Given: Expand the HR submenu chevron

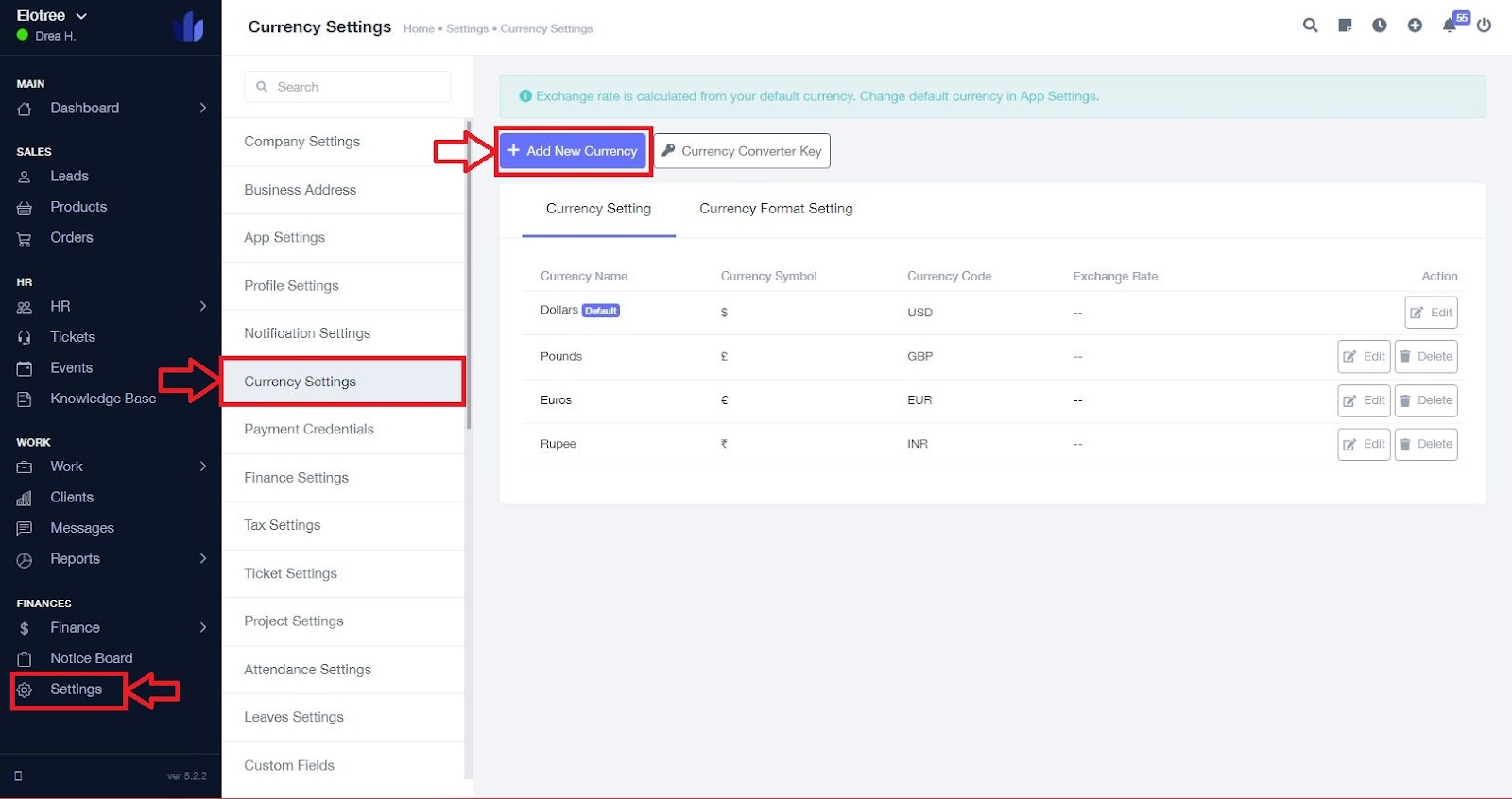Looking at the screenshot, I should [x=203, y=306].
